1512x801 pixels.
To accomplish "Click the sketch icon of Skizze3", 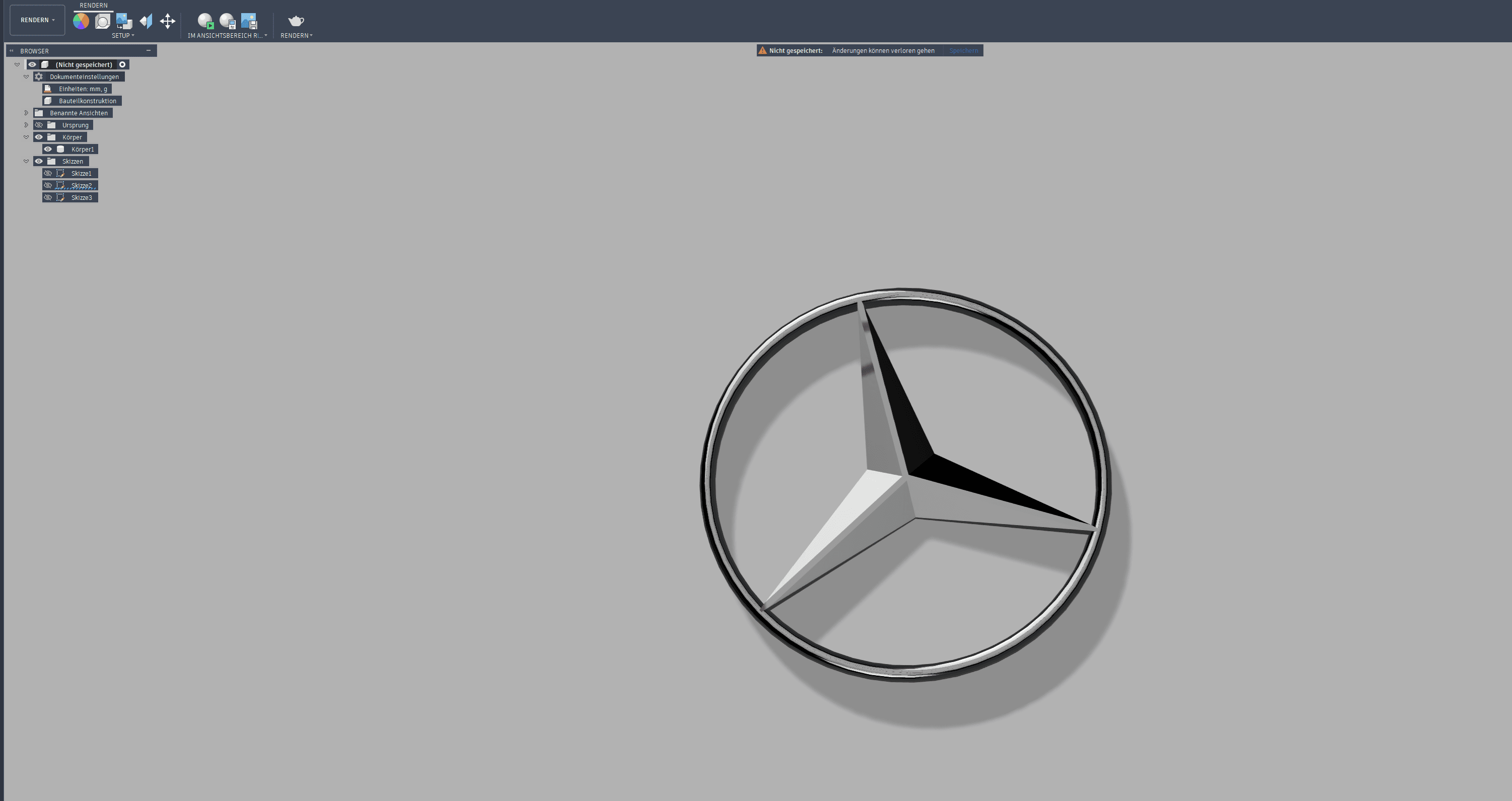I will 60,198.
